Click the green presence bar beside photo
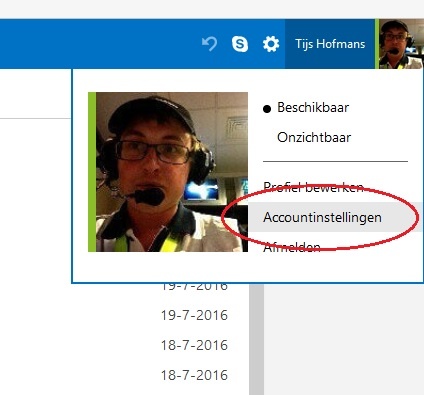The width and height of the screenshot is (424, 395). pyautogui.click(x=92, y=172)
